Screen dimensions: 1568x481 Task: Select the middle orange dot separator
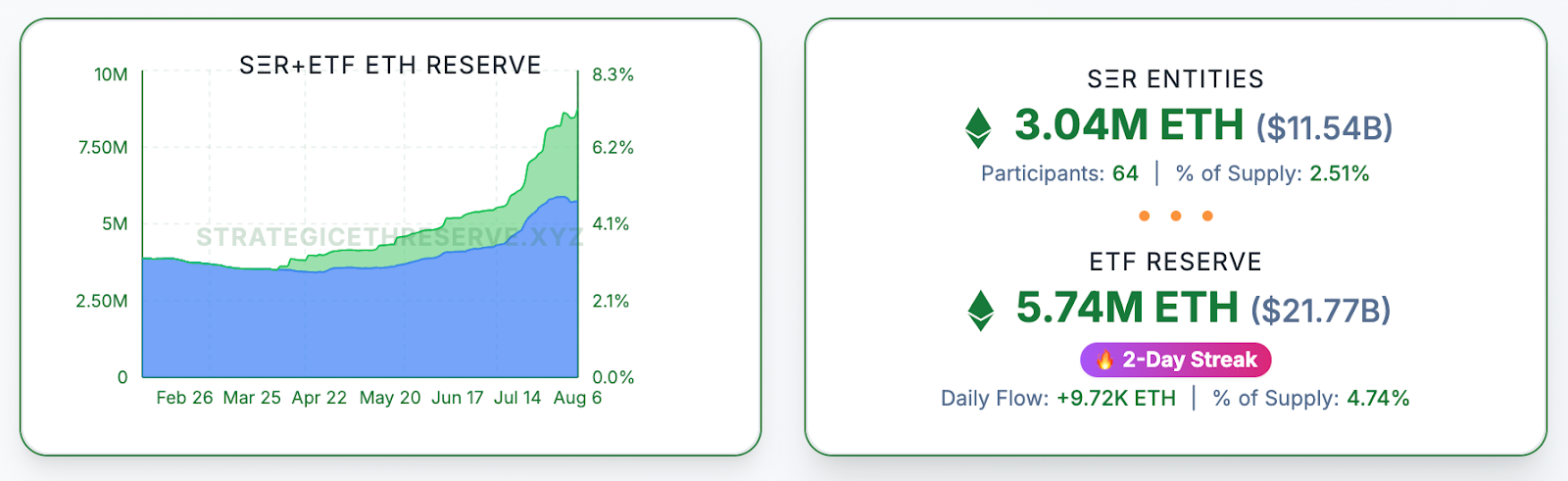coord(1176,216)
